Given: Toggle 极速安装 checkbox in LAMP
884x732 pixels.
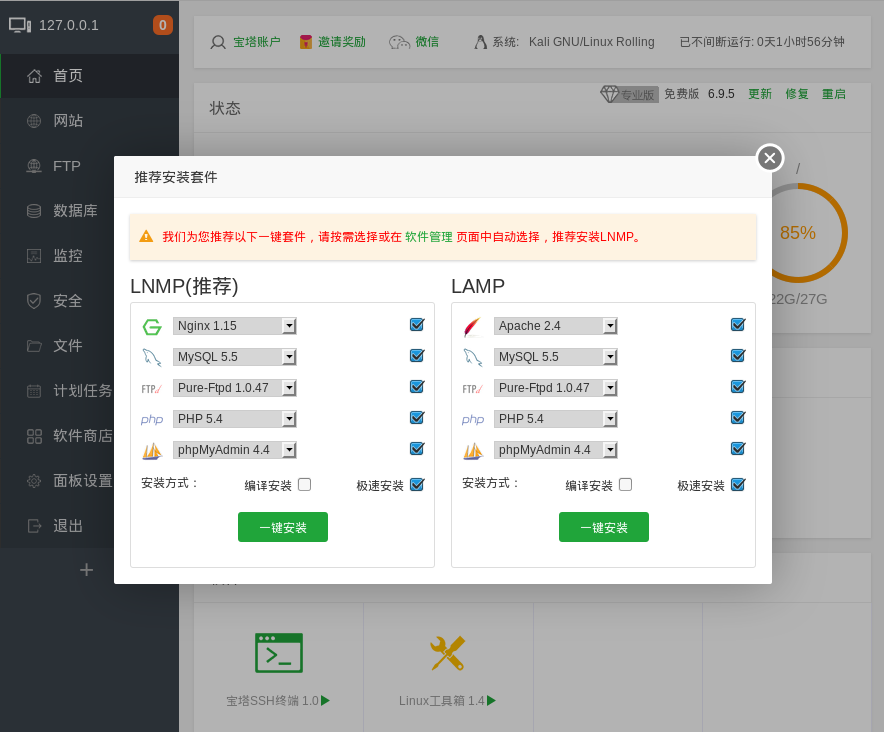Looking at the screenshot, I should click(x=738, y=485).
